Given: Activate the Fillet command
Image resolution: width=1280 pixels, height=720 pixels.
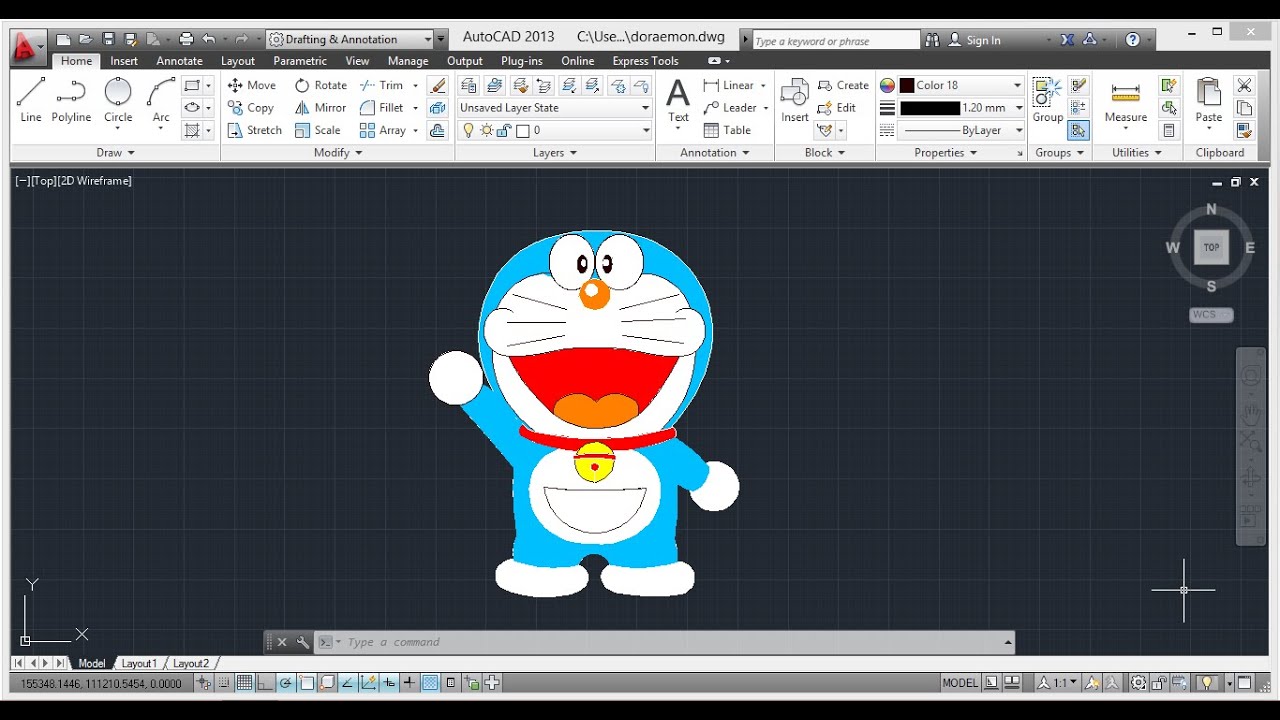Looking at the screenshot, I should 382,108.
